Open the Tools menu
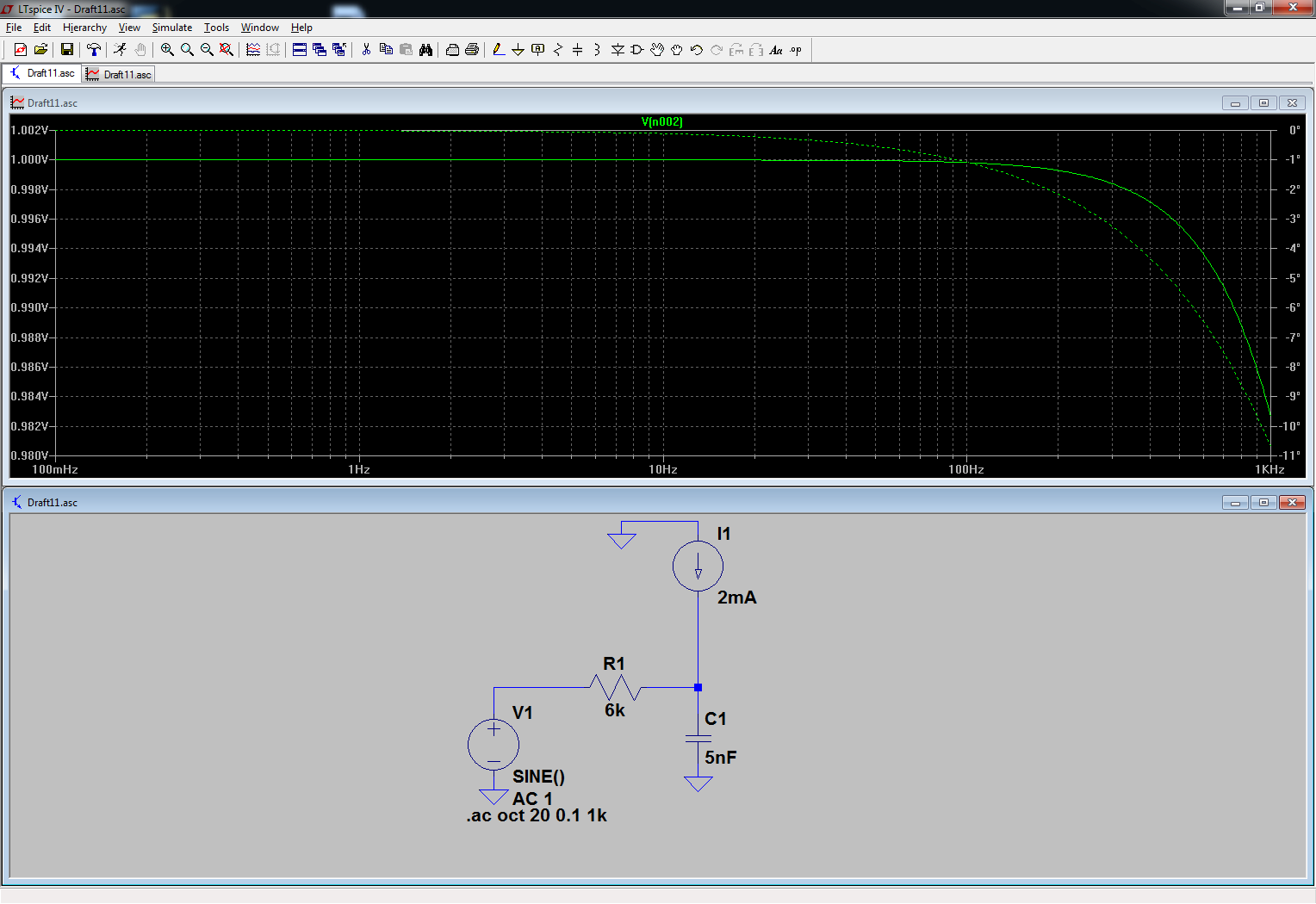The image size is (1316, 904). point(216,28)
